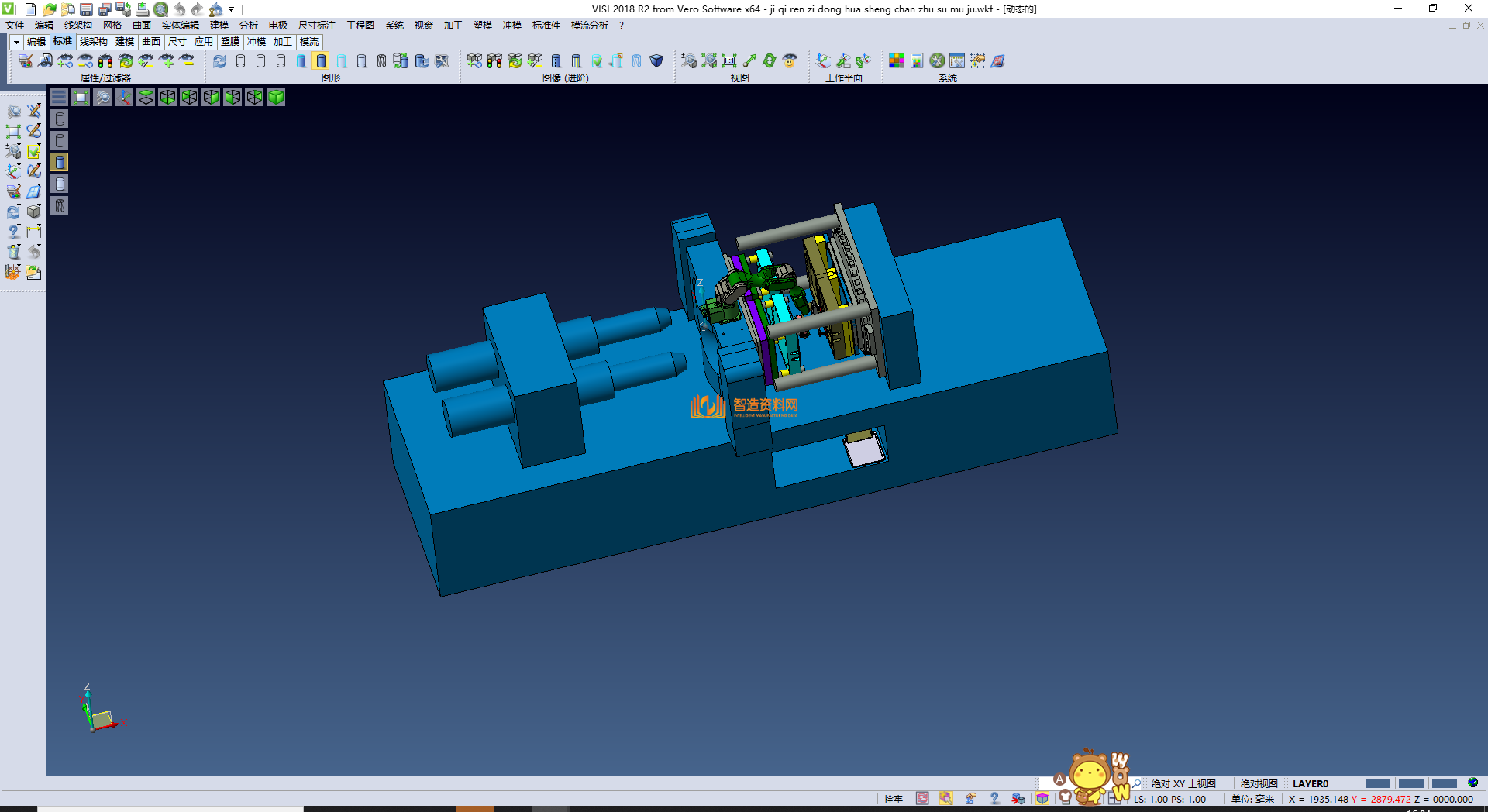The height and width of the screenshot is (812, 1488).
Task: Toggle the yellow highlighted status bar icon
Action: (945, 799)
